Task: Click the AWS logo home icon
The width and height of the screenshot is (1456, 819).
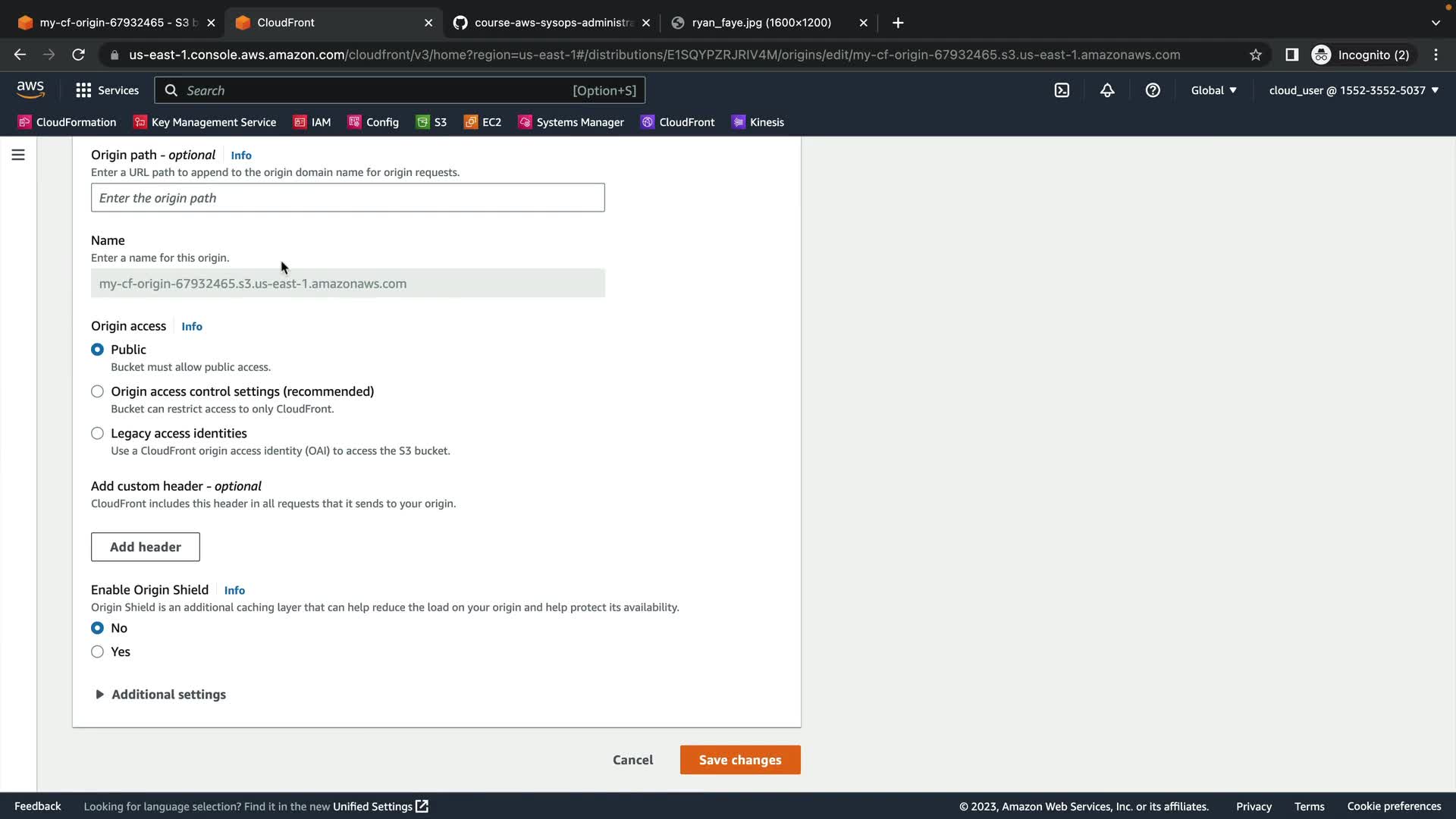Action: (30, 89)
